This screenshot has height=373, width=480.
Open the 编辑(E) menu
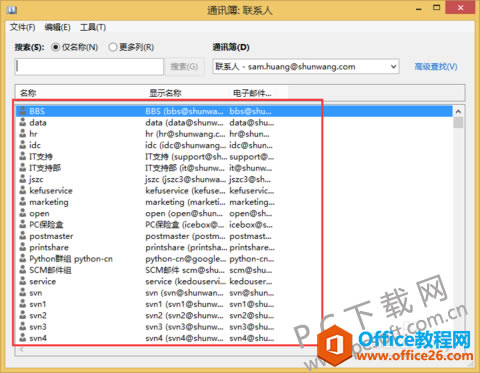pos(57,27)
